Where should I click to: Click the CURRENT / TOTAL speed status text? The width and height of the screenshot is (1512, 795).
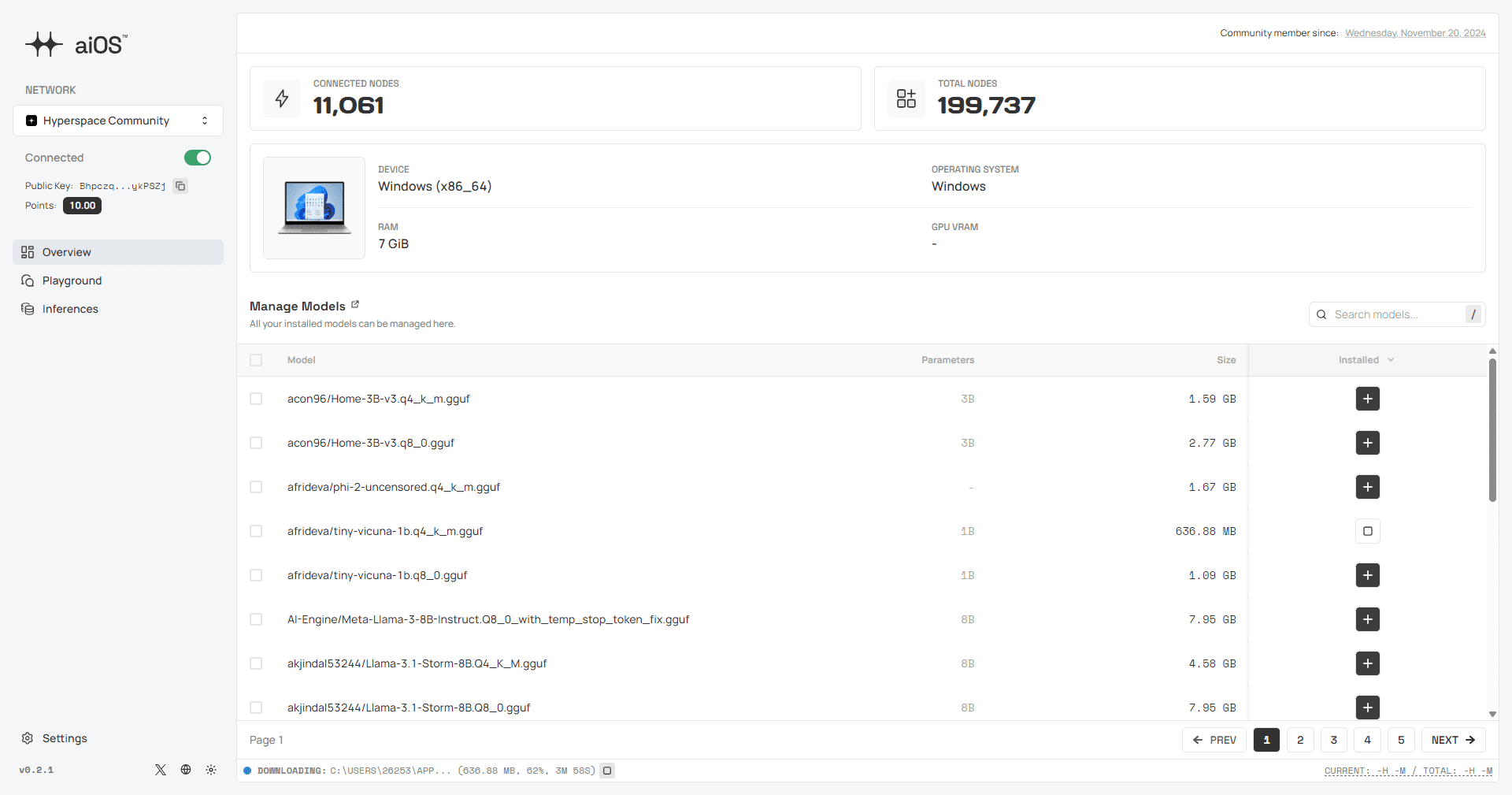(1408, 771)
